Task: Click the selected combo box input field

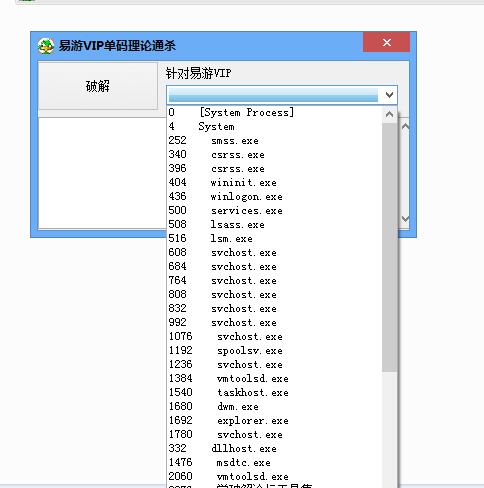Action: (273, 95)
